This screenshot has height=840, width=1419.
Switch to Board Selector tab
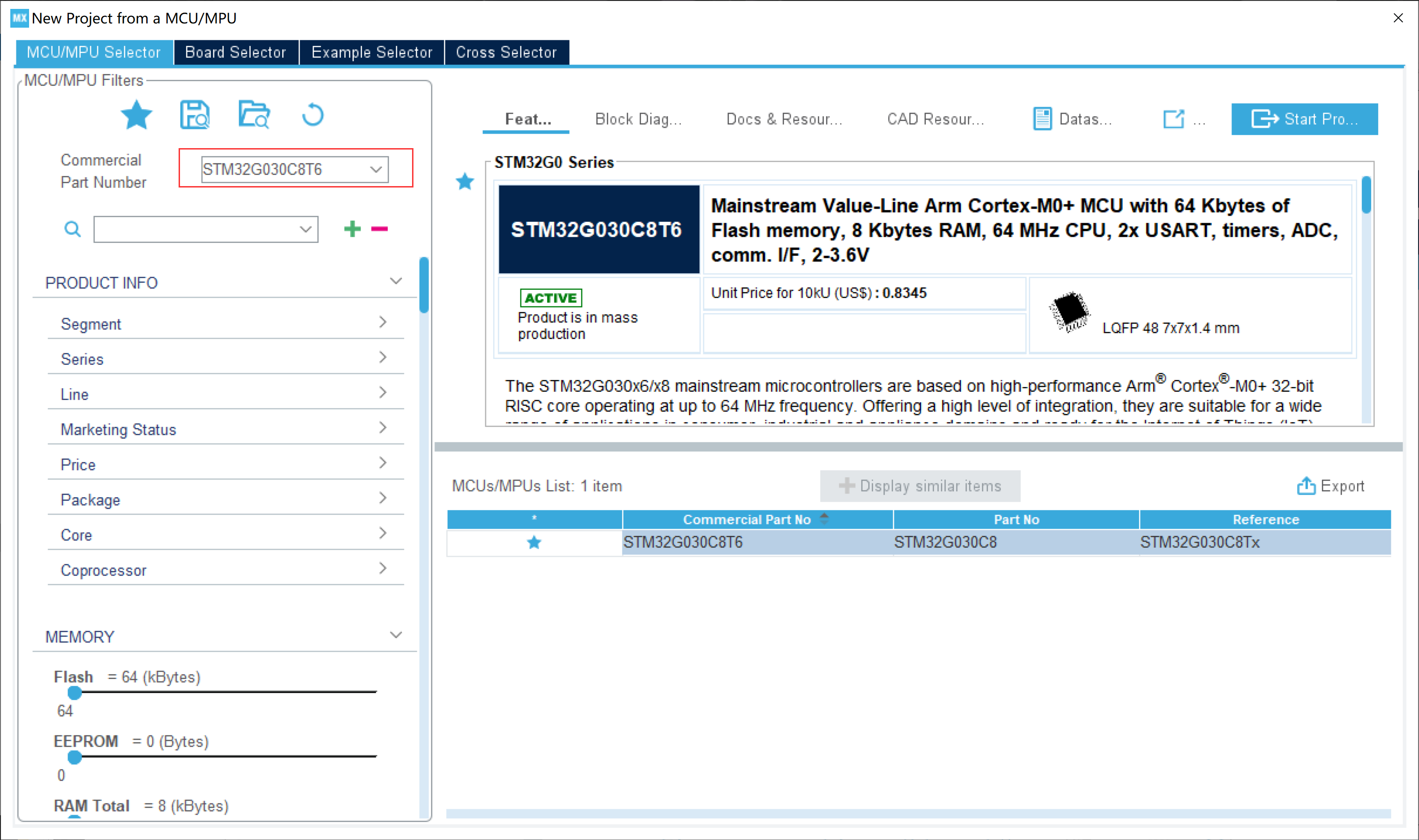[x=235, y=52]
